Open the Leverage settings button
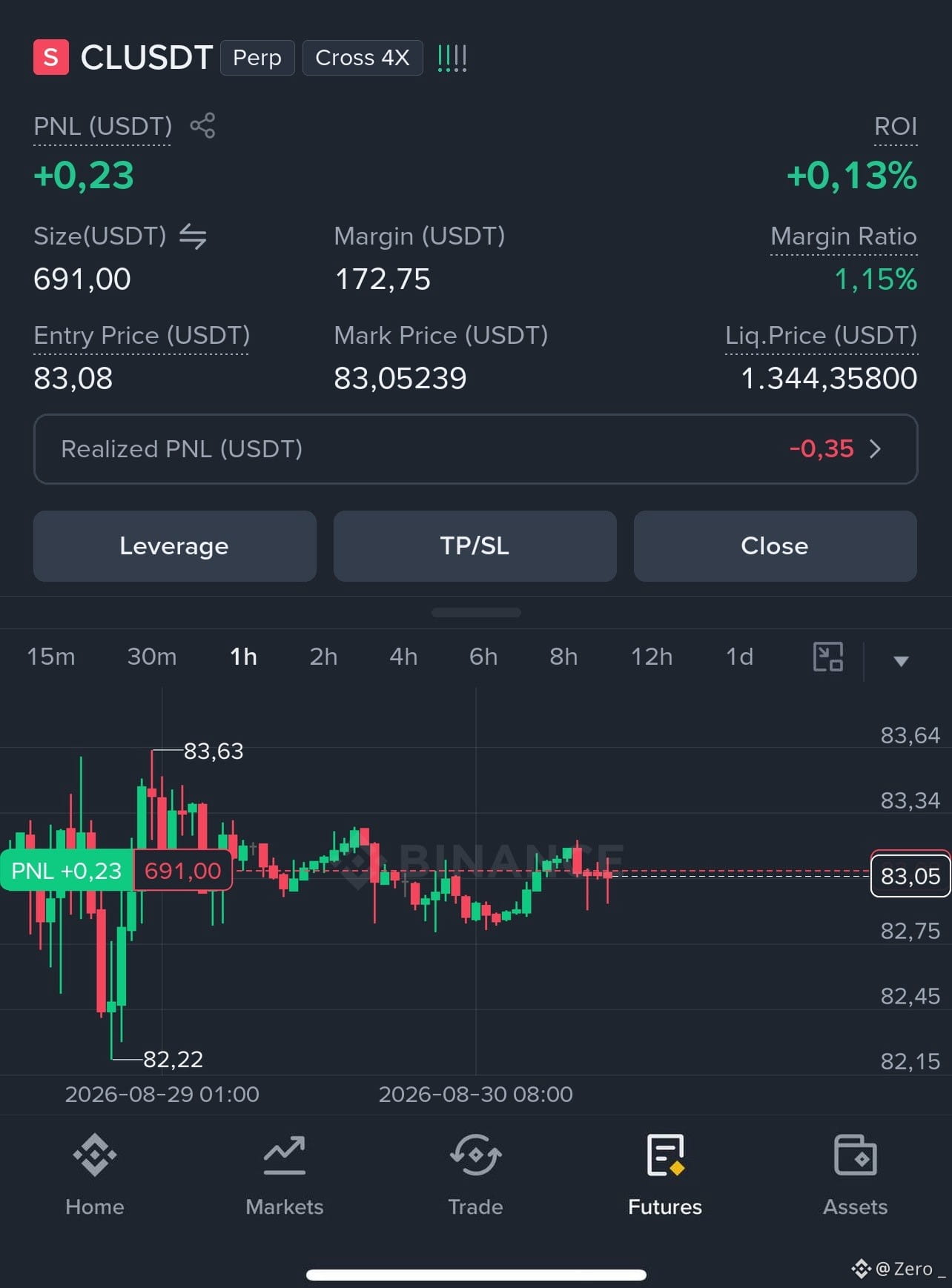Screen dimensions: 952x1288 175,546
